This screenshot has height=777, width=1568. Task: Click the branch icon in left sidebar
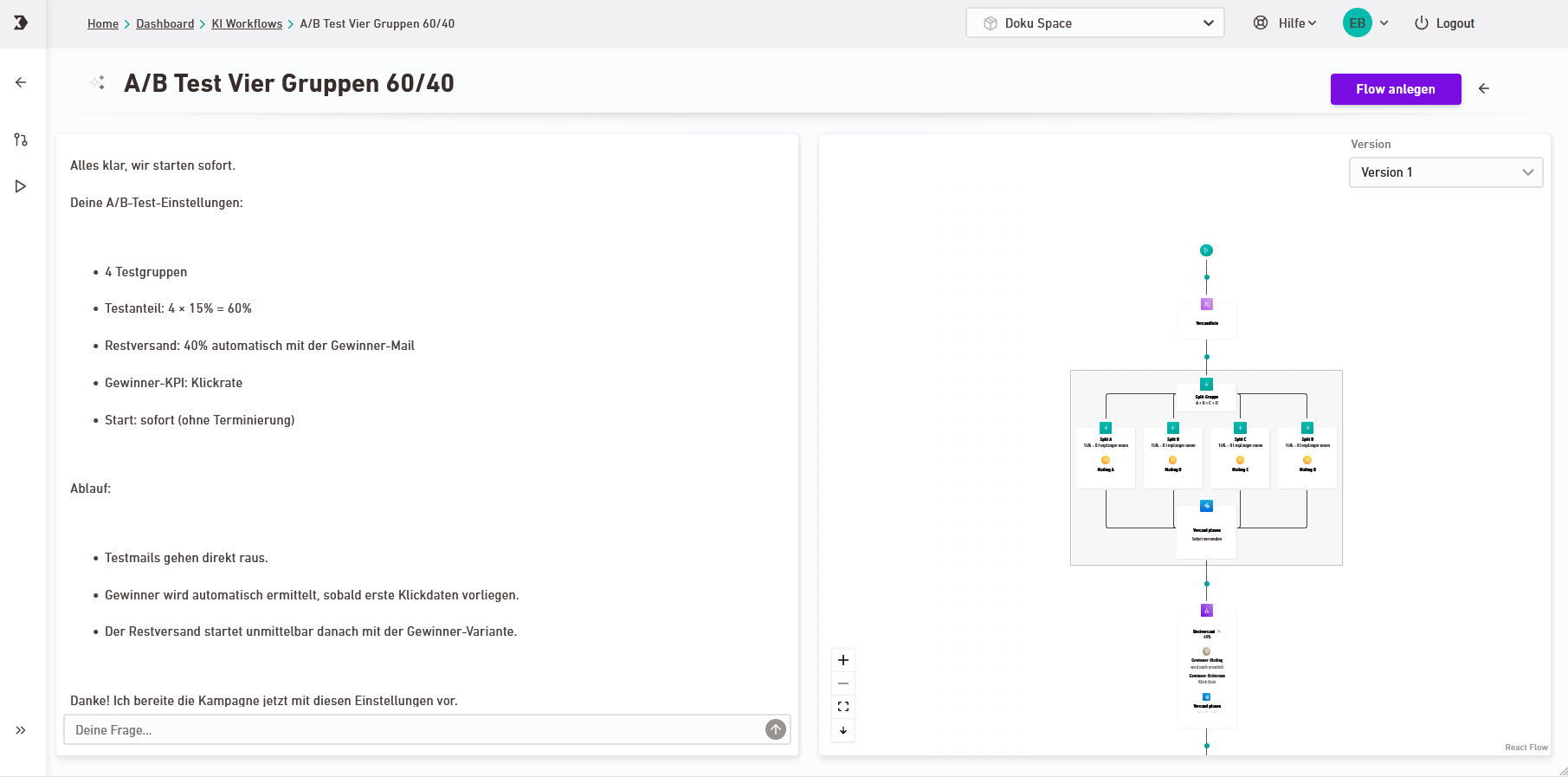pos(21,139)
